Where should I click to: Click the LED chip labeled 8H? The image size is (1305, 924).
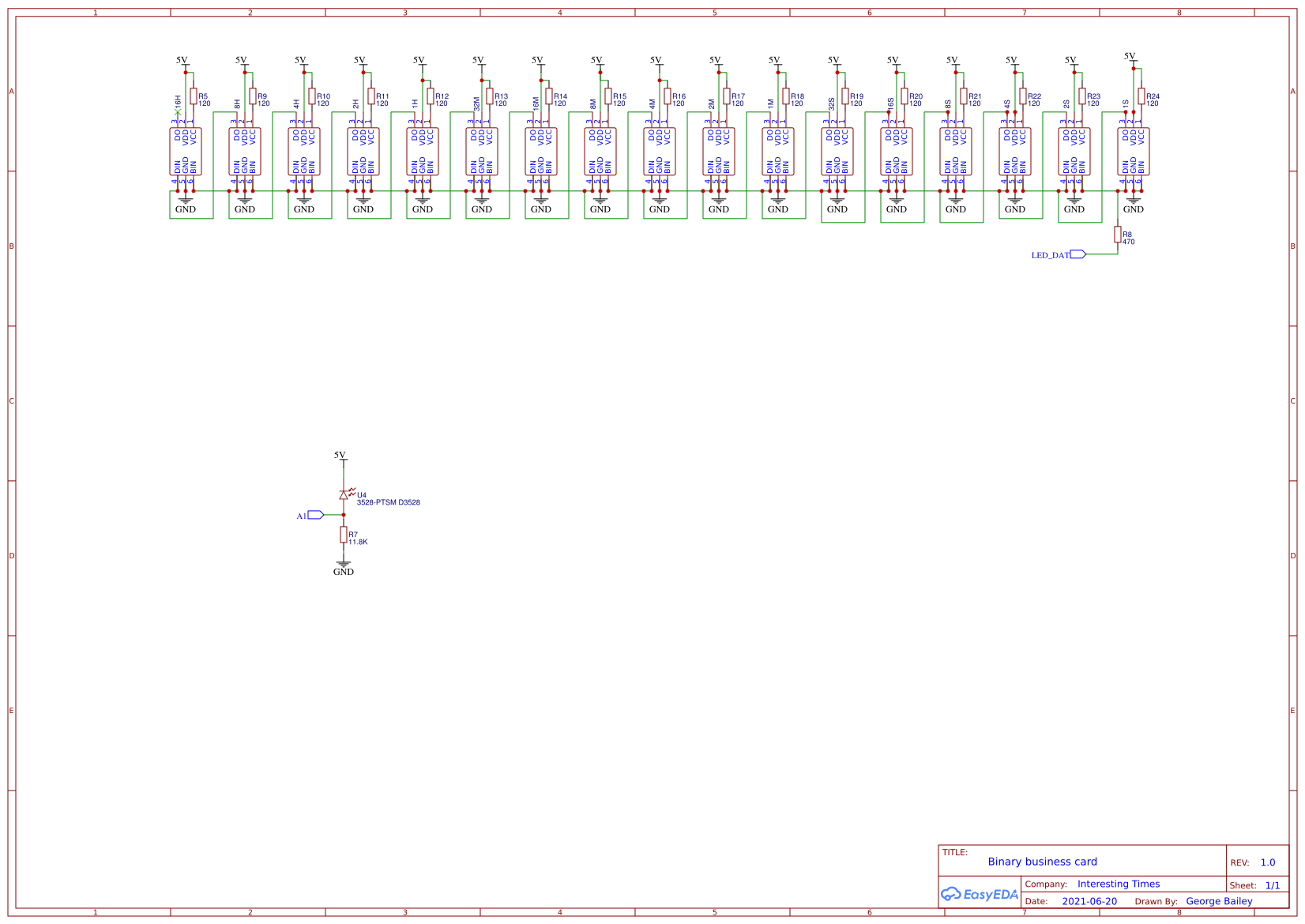[x=245, y=152]
